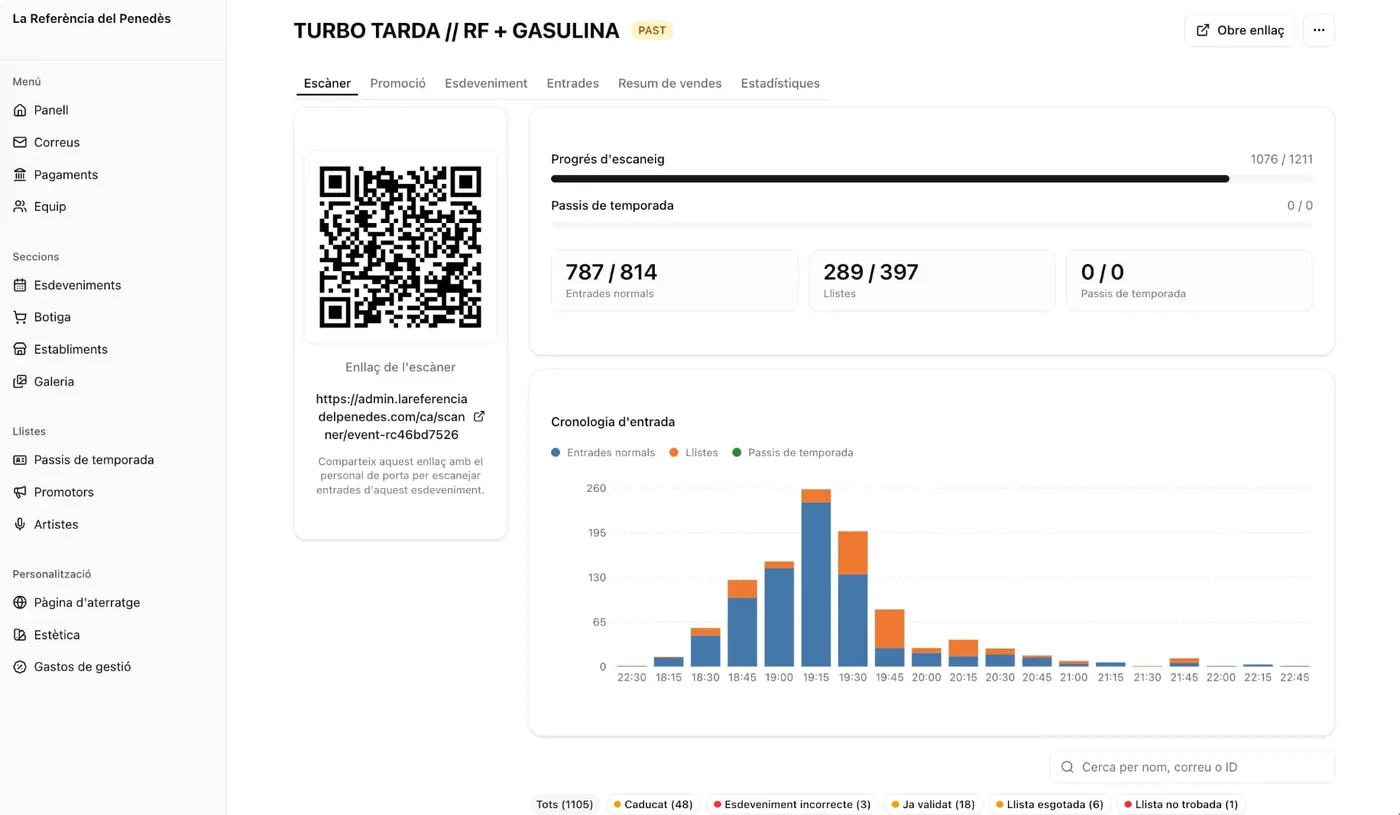1400x815 pixels.
Task: Click the Obre enllaç button
Action: pyautogui.click(x=1240, y=30)
